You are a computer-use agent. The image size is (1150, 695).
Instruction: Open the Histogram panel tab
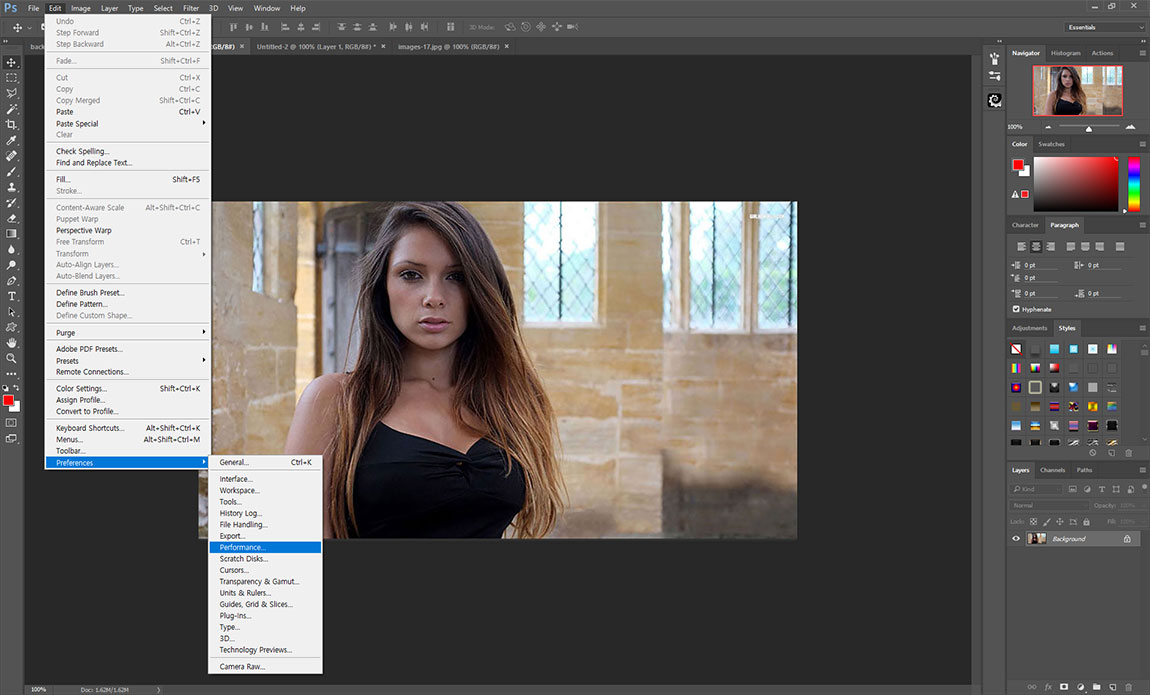1065,53
